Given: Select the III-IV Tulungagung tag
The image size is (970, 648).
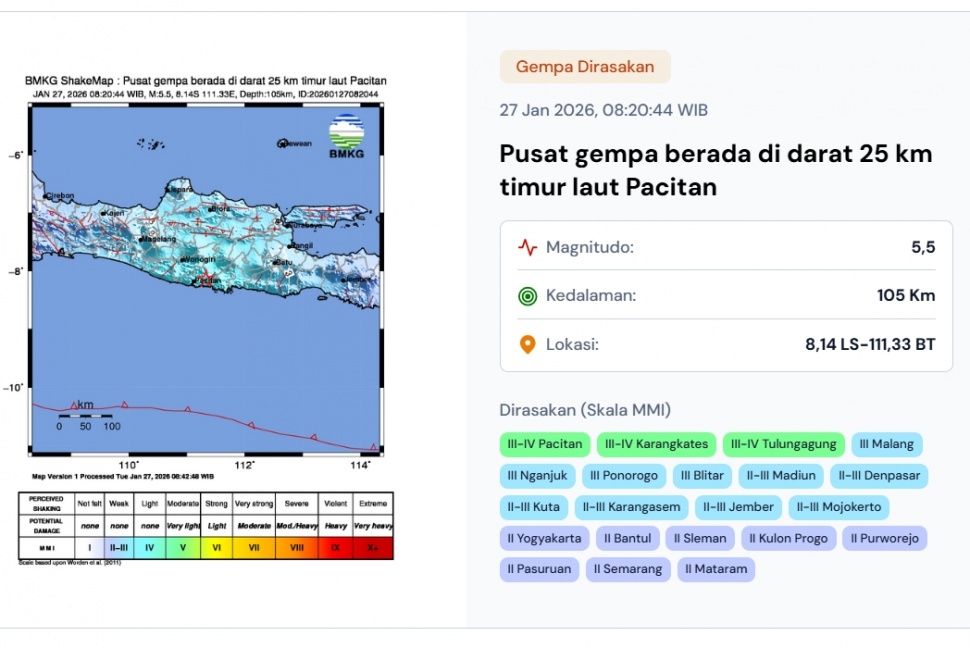Looking at the screenshot, I should [783, 444].
